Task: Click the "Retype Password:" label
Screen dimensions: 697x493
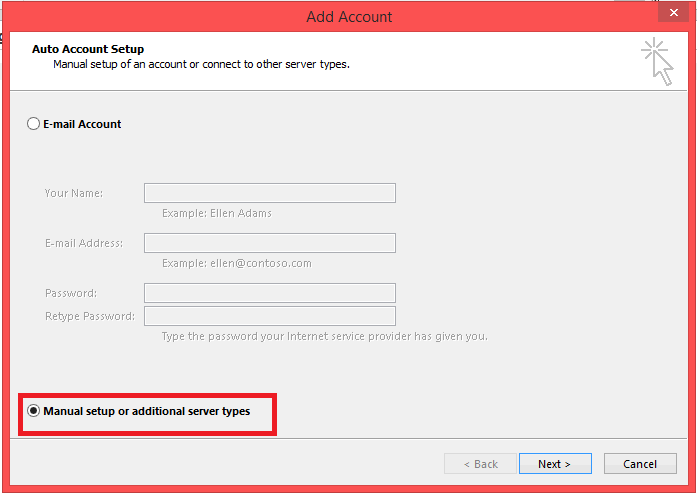Action: tap(89, 316)
